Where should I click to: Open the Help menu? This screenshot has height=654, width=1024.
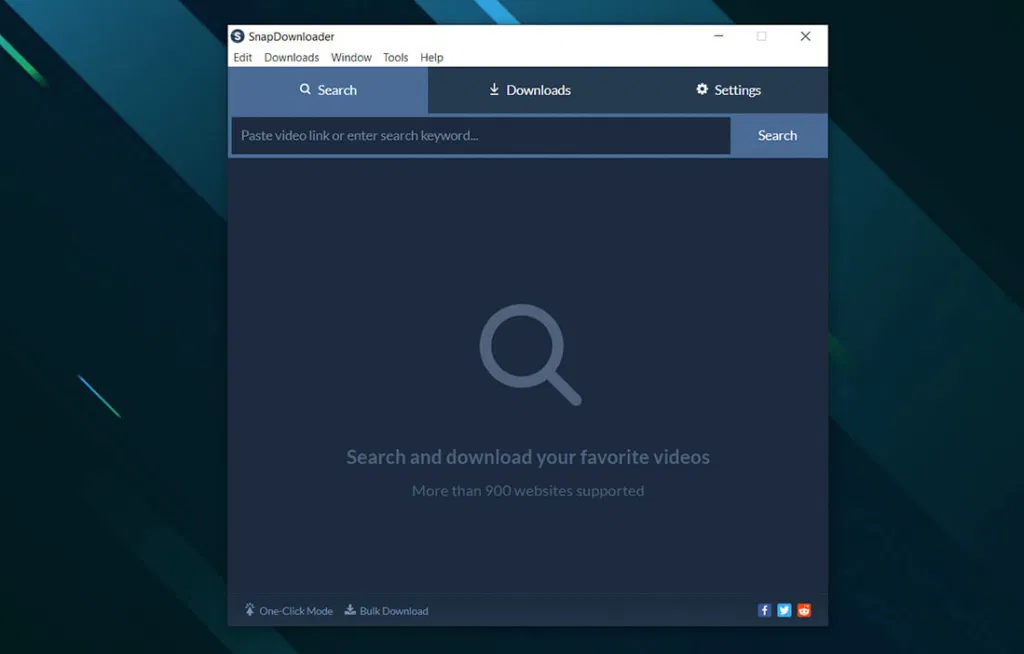[431, 57]
